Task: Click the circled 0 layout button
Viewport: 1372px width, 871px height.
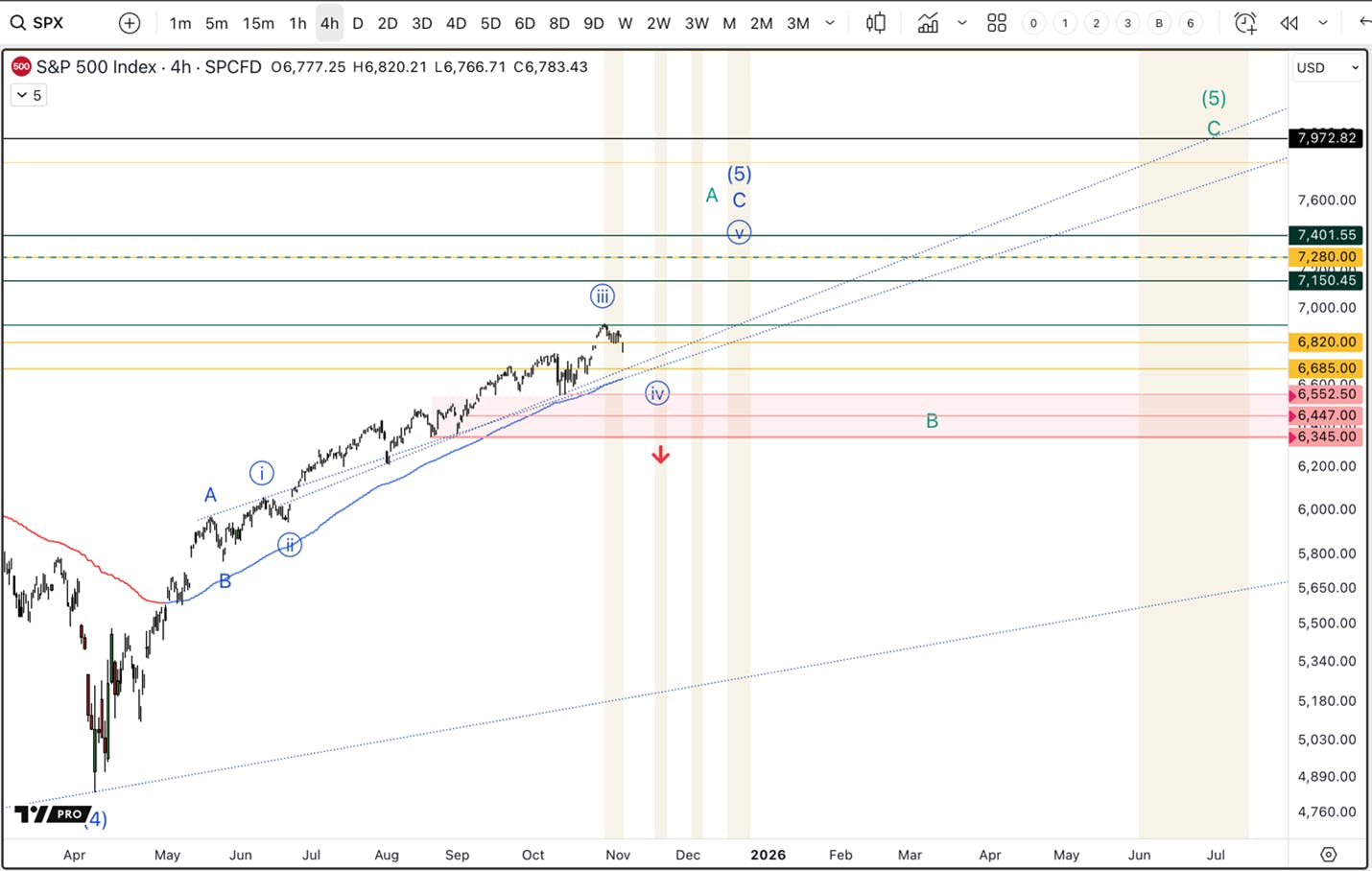Action: tap(1033, 23)
